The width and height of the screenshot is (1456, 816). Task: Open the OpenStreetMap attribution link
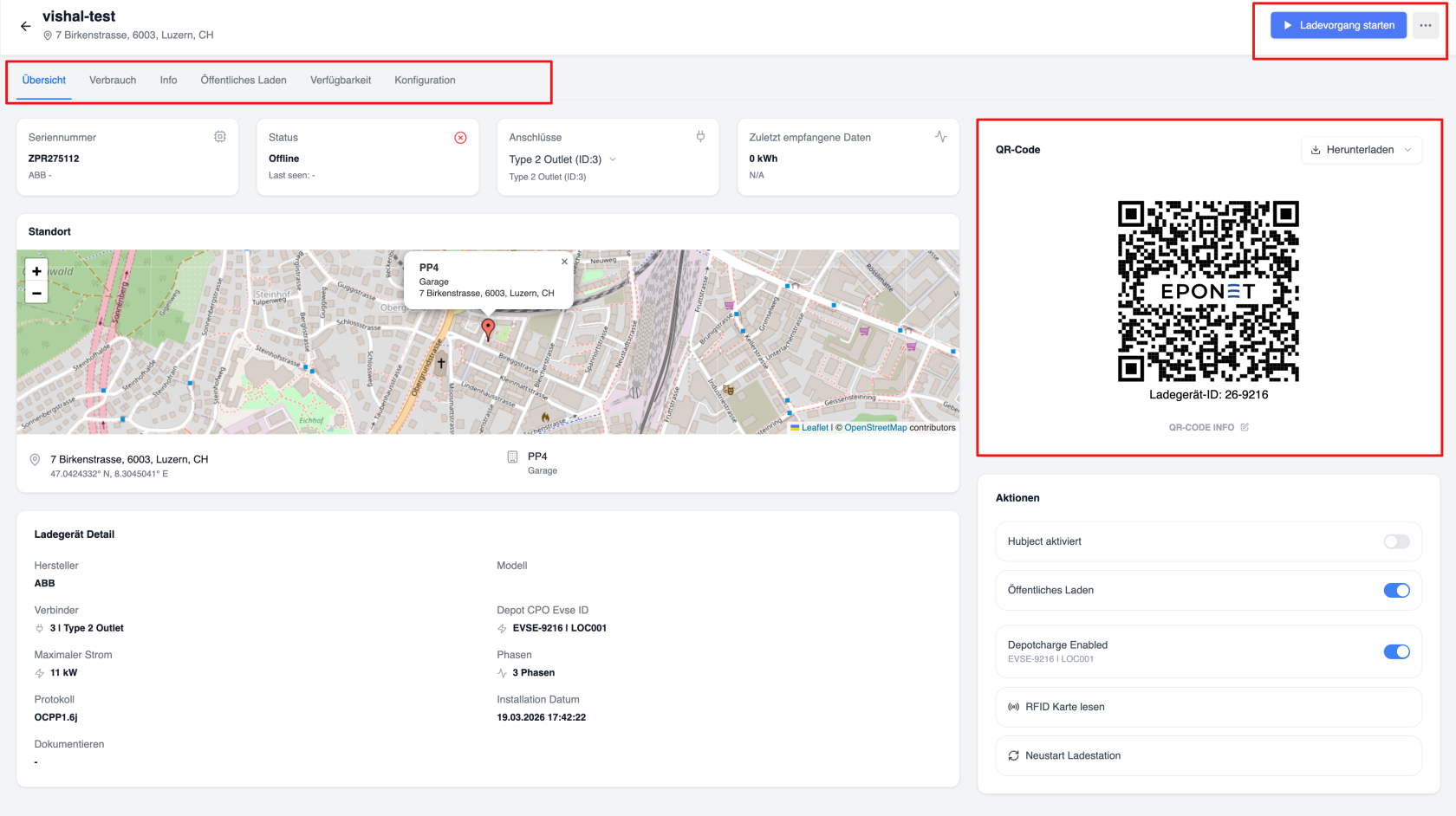click(875, 427)
